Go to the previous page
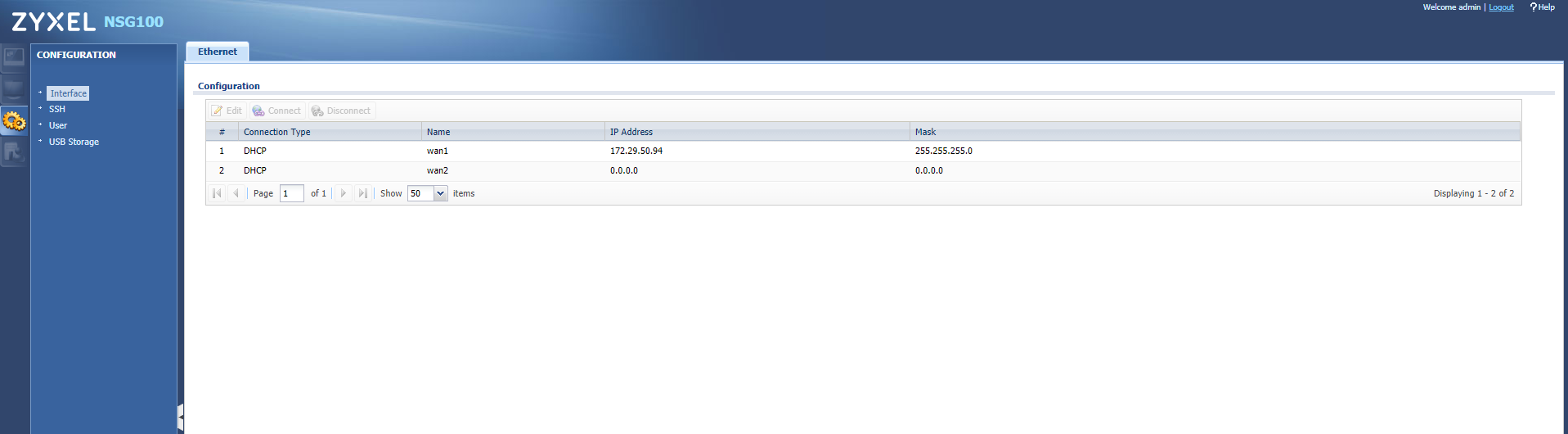The image size is (1568, 434). point(236,193)
